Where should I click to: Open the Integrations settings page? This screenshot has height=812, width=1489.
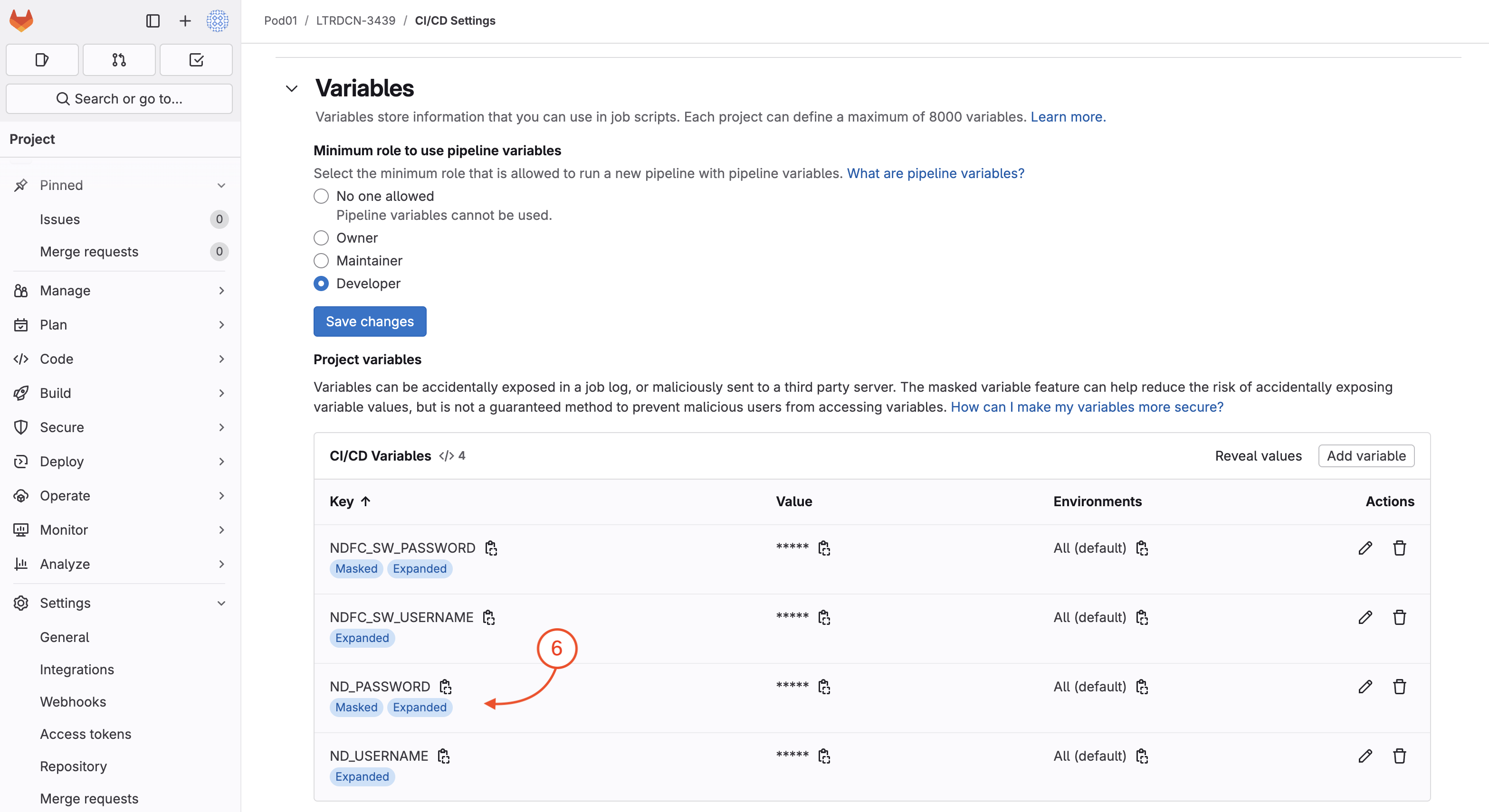77,669
